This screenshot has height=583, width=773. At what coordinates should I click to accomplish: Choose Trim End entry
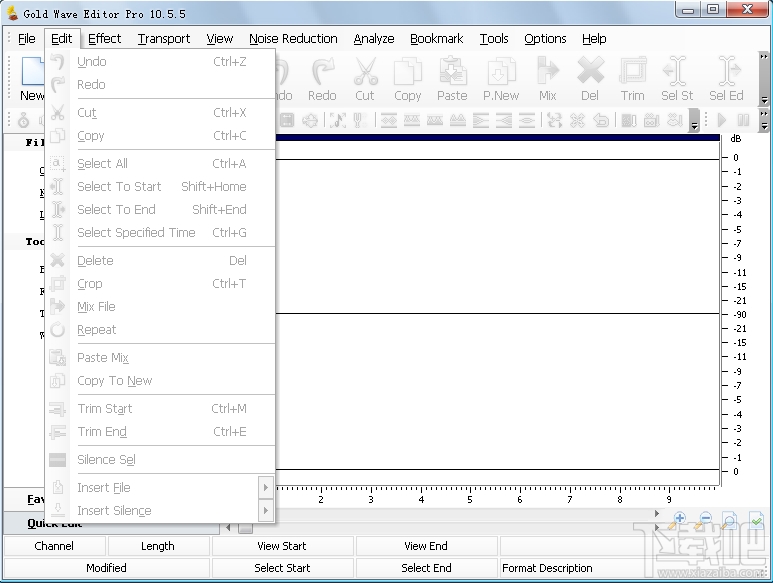coord(160,432)
